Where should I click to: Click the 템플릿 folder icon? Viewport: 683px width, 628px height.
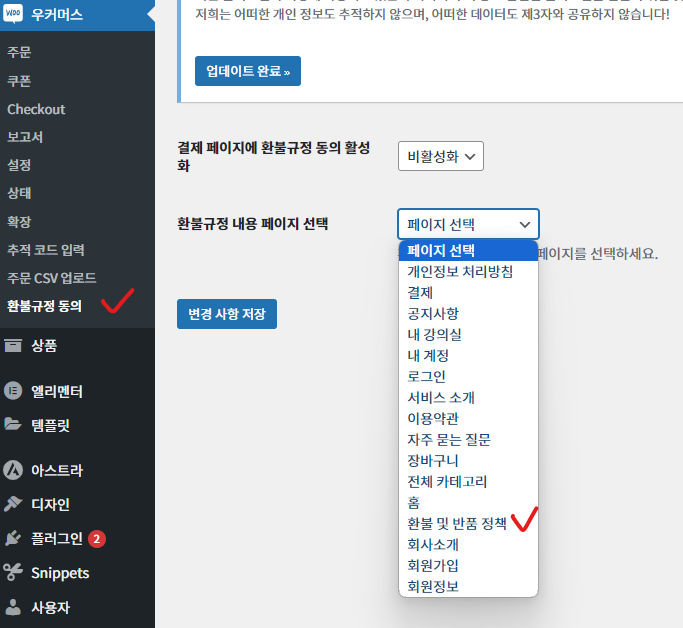[13, 424]
